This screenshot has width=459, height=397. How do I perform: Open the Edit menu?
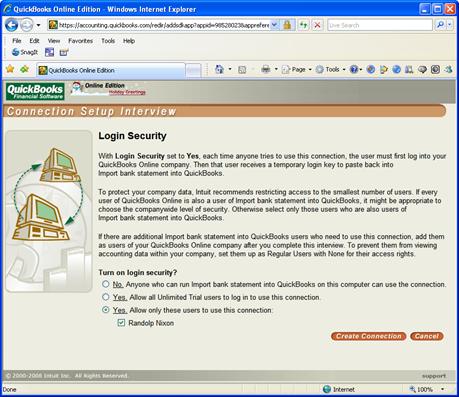click(34, 41)
